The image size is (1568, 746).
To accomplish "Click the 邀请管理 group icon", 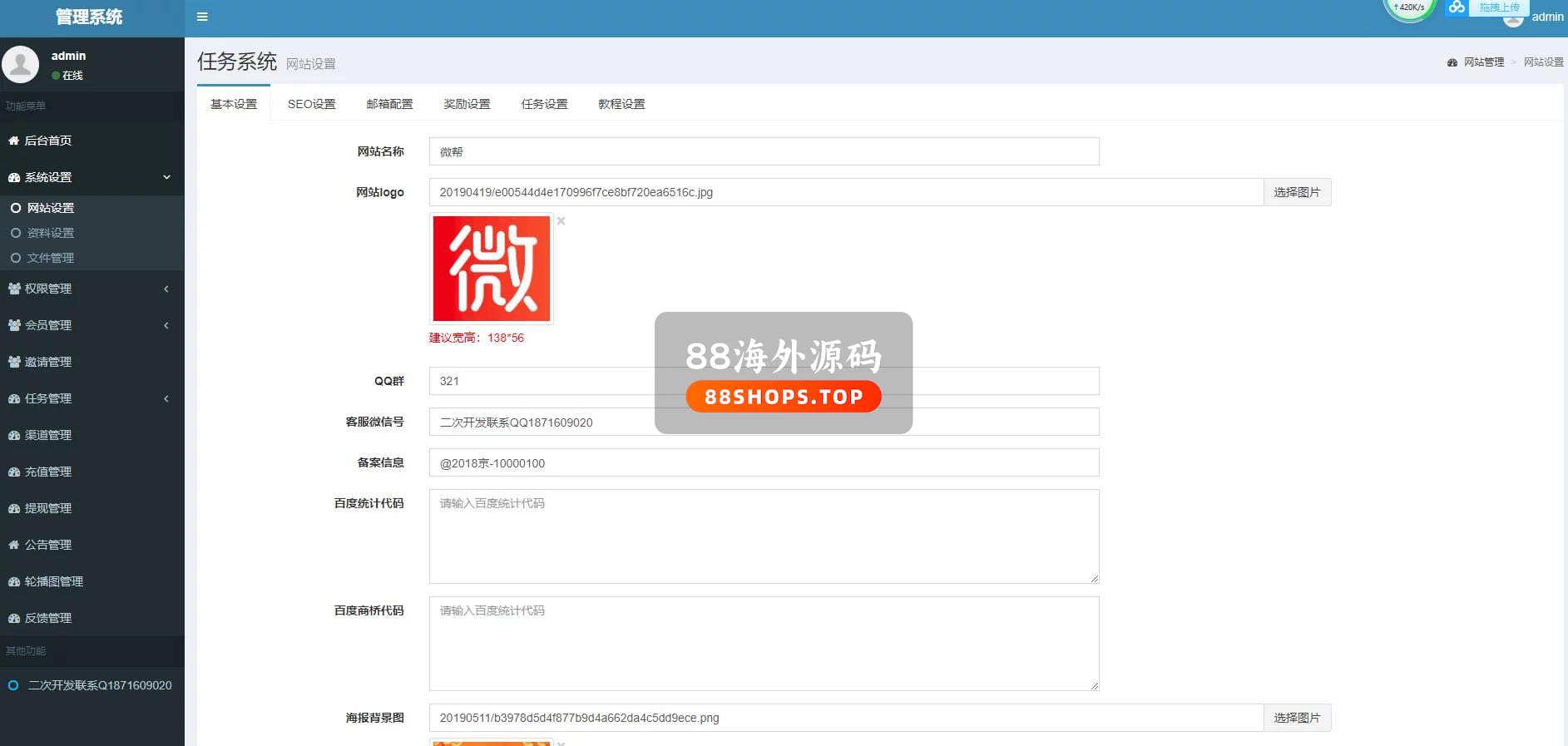I will (x=14, y=362).
